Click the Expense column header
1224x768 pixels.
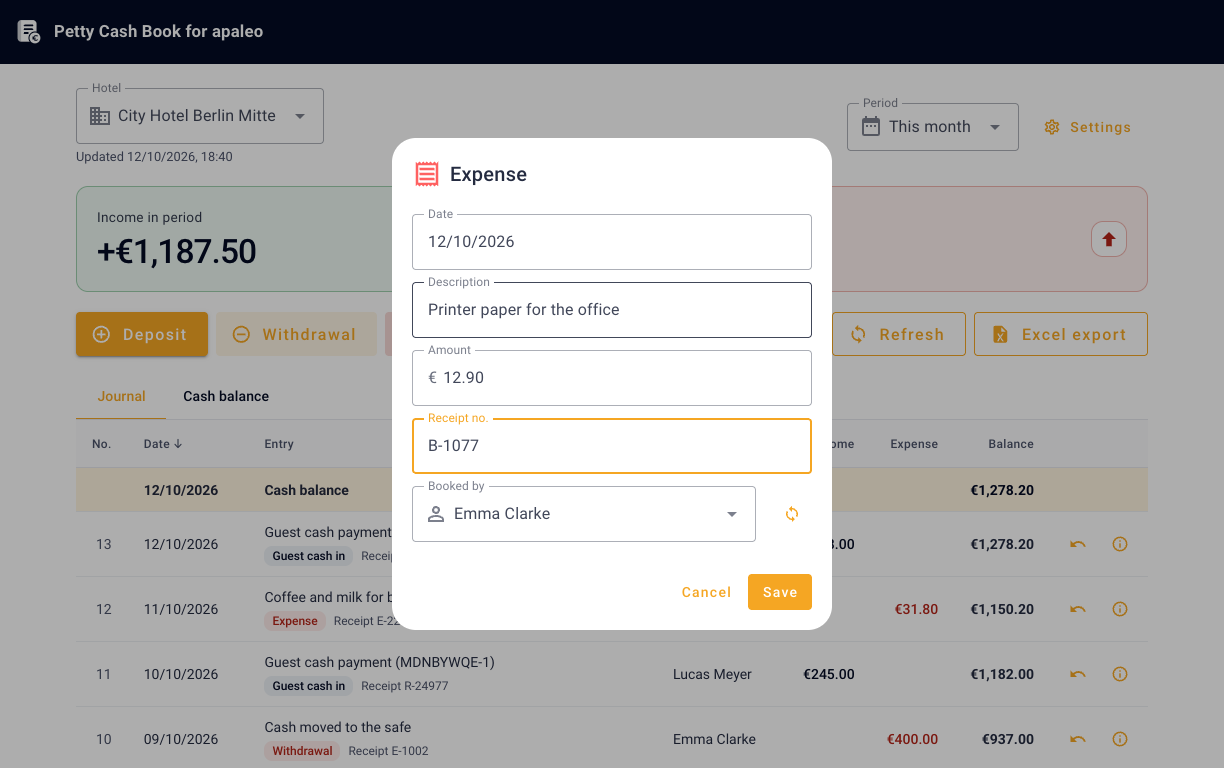click(914, 444)
